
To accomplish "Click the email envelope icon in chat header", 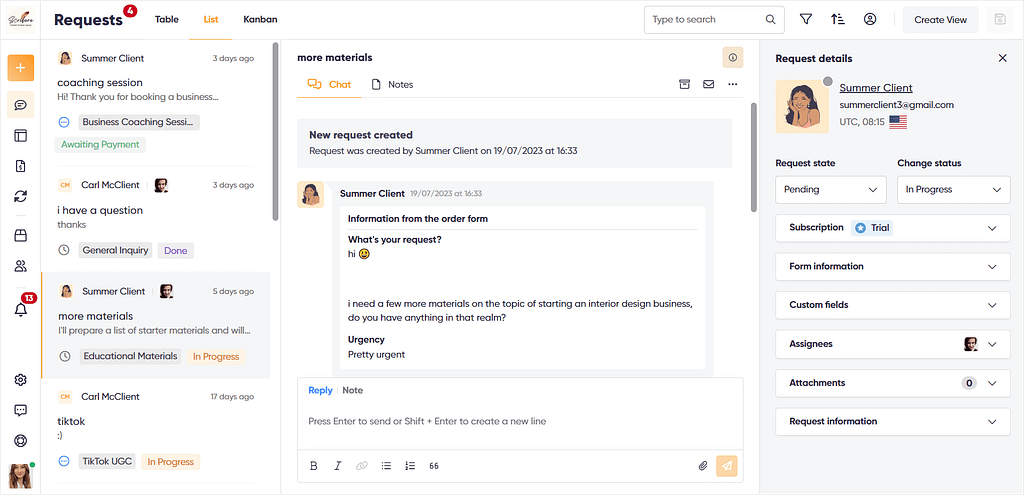I will pos(709,84).
